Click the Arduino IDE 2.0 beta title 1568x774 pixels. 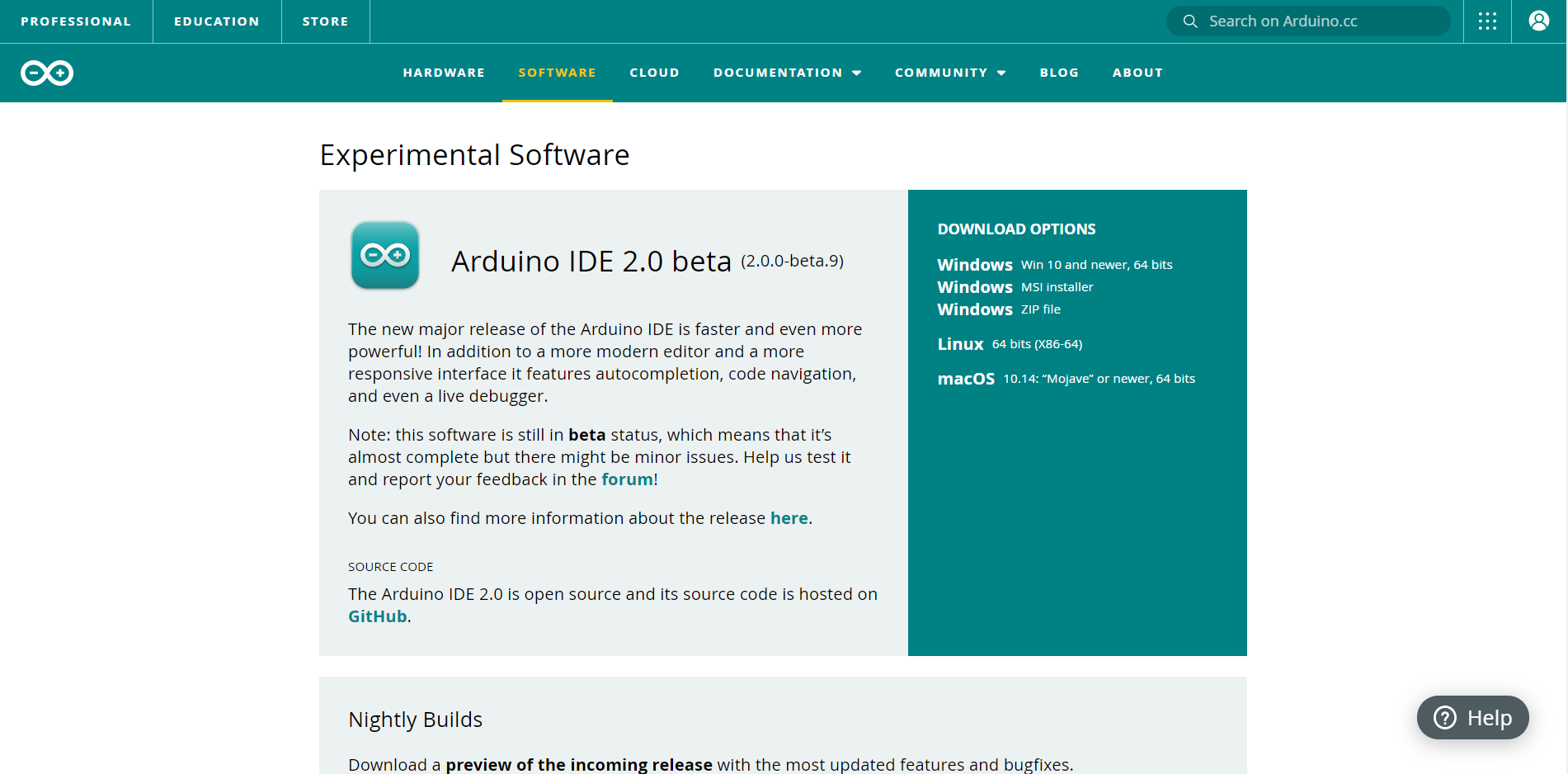(x=591, y=262)
